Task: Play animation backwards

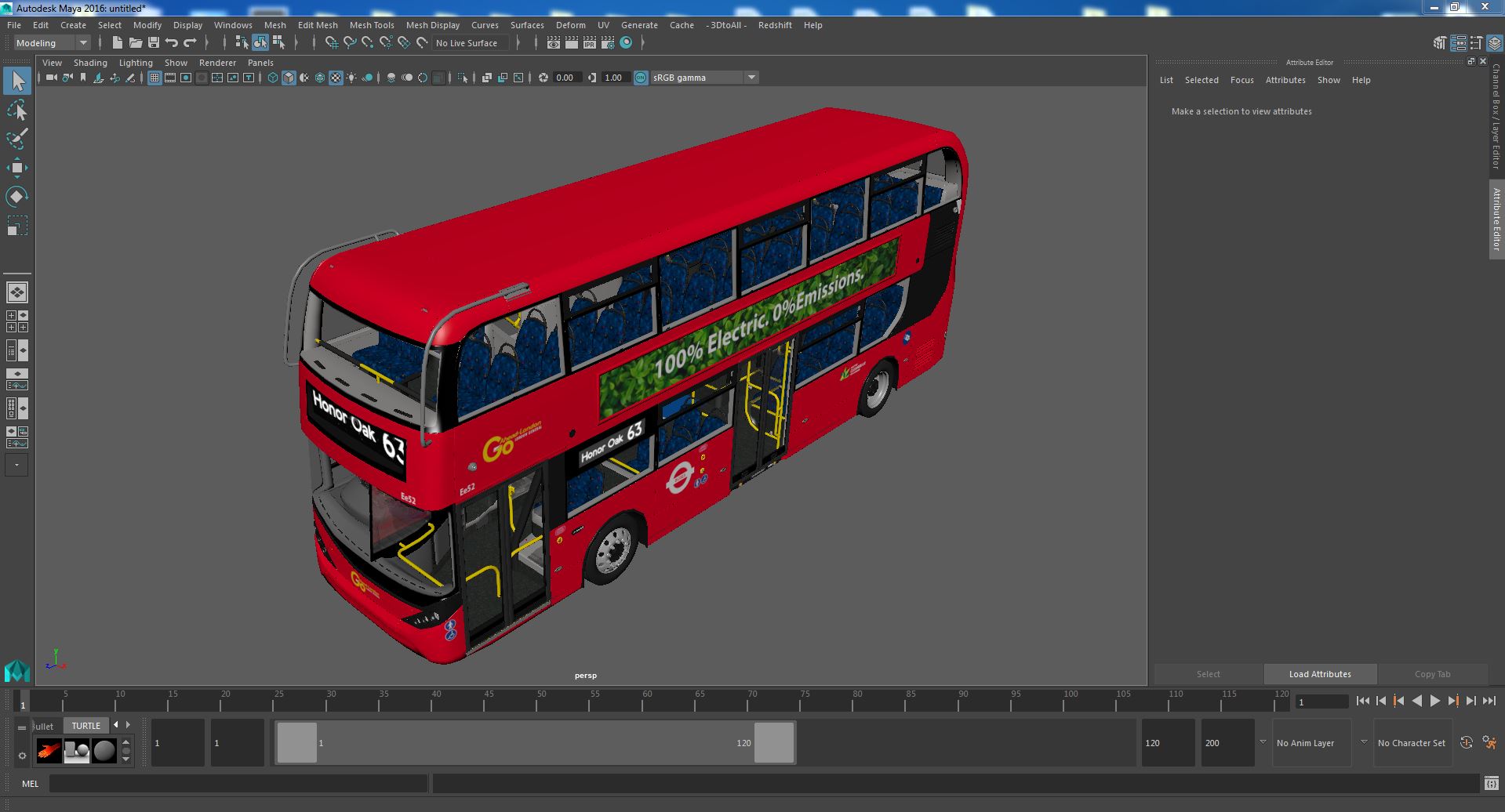Action: coord(1416,701)
